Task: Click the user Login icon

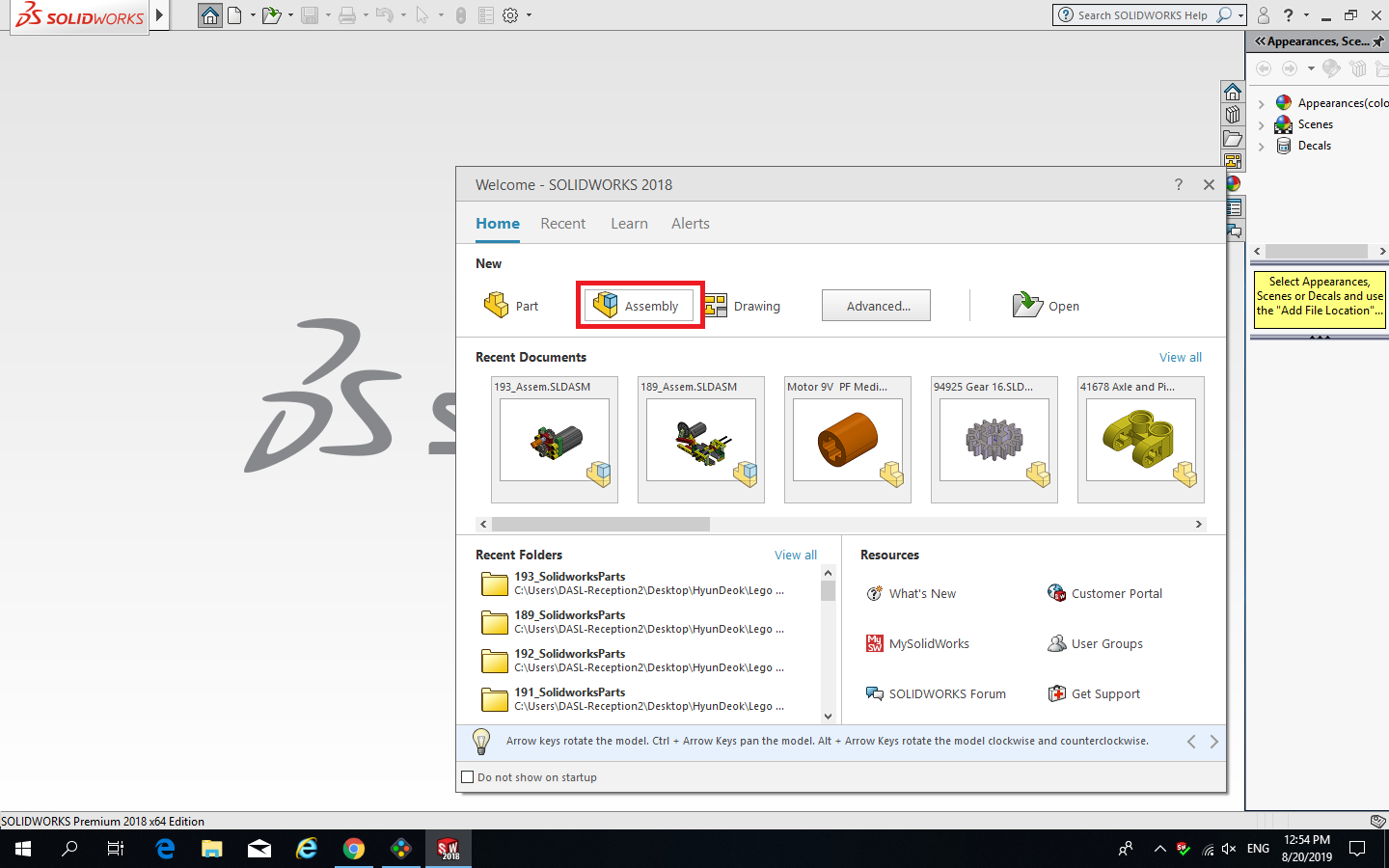Action: point(1264,15)
